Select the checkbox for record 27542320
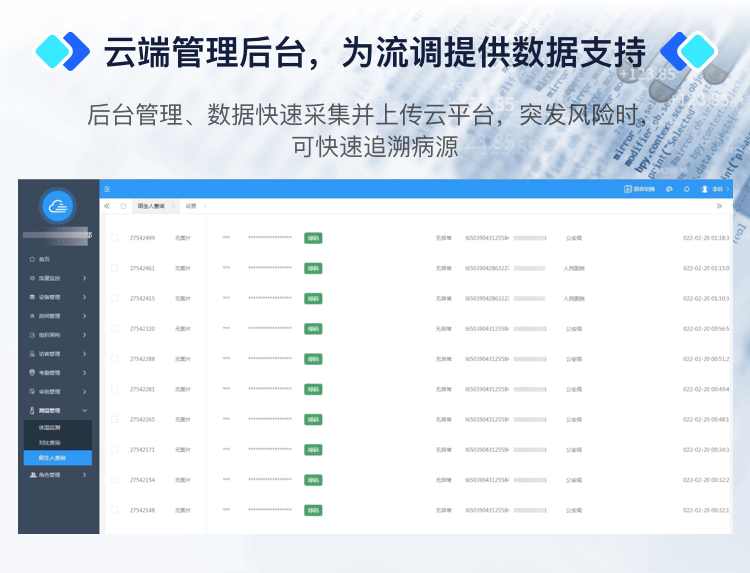This screenshot has width=750, height=573. pyautogui.click(x=115, y=329)
